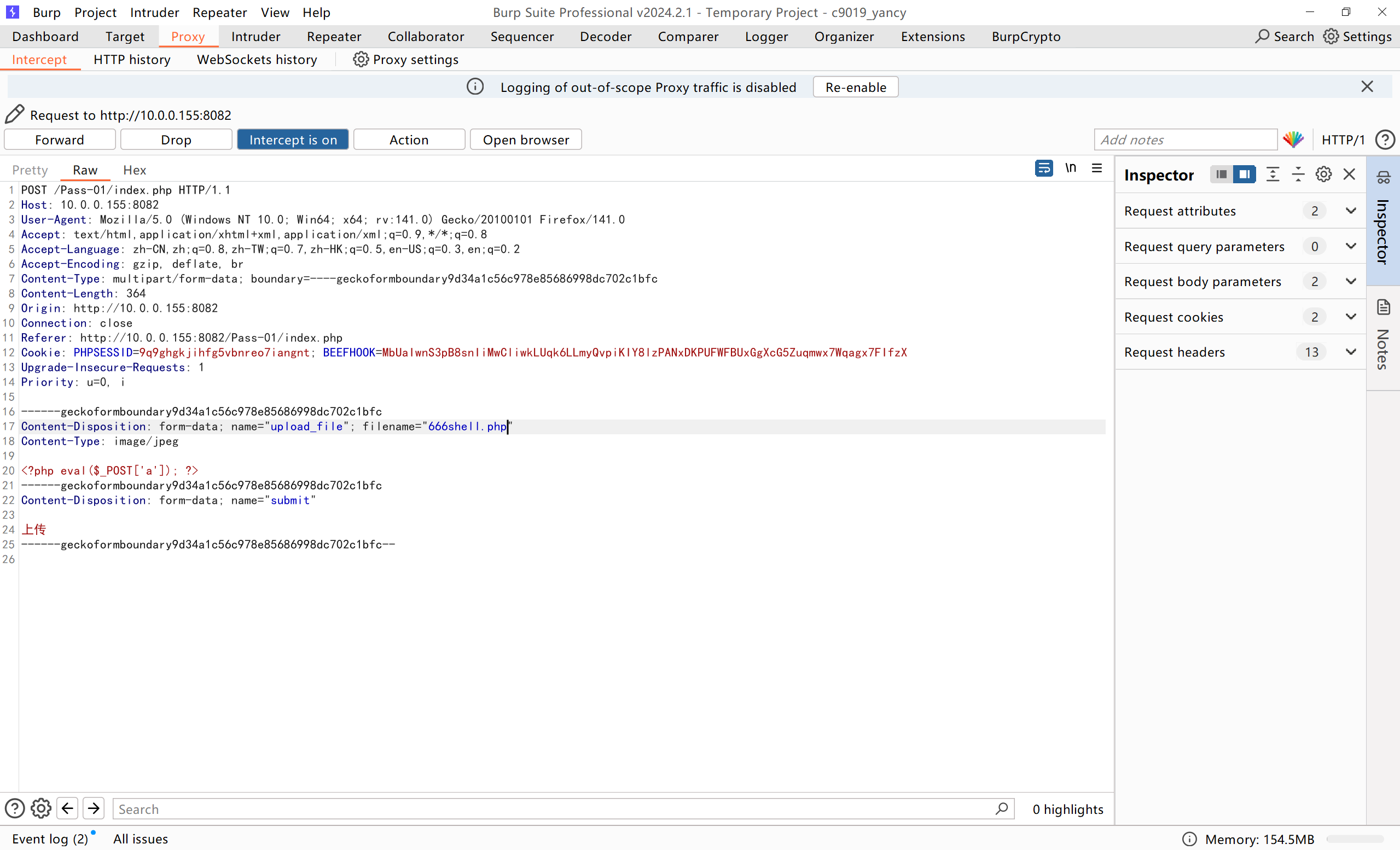This screenshot has height=850, width=1400.
Task: Click collapse all sections icon in Inspector
Action: [1298, 174]
